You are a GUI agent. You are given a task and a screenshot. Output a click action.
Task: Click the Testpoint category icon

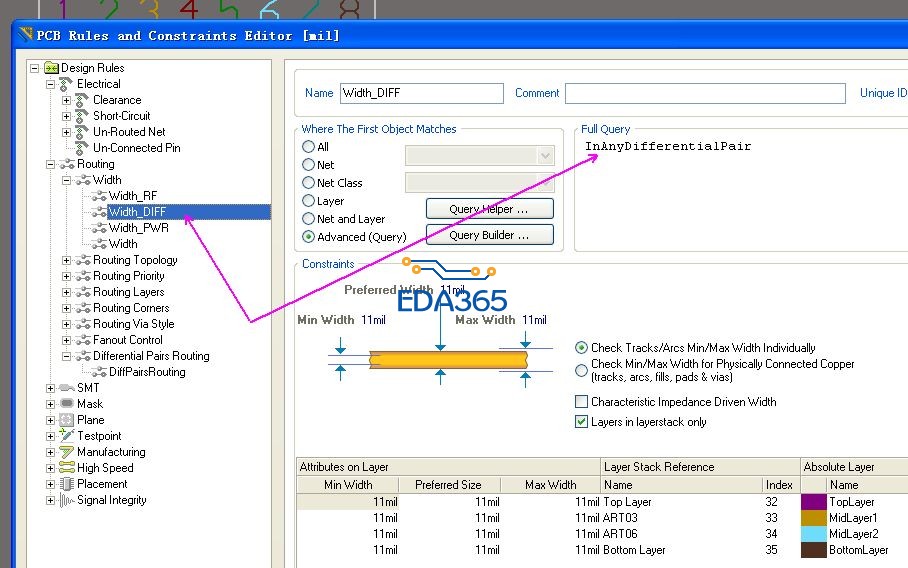[x=67, y=435]
